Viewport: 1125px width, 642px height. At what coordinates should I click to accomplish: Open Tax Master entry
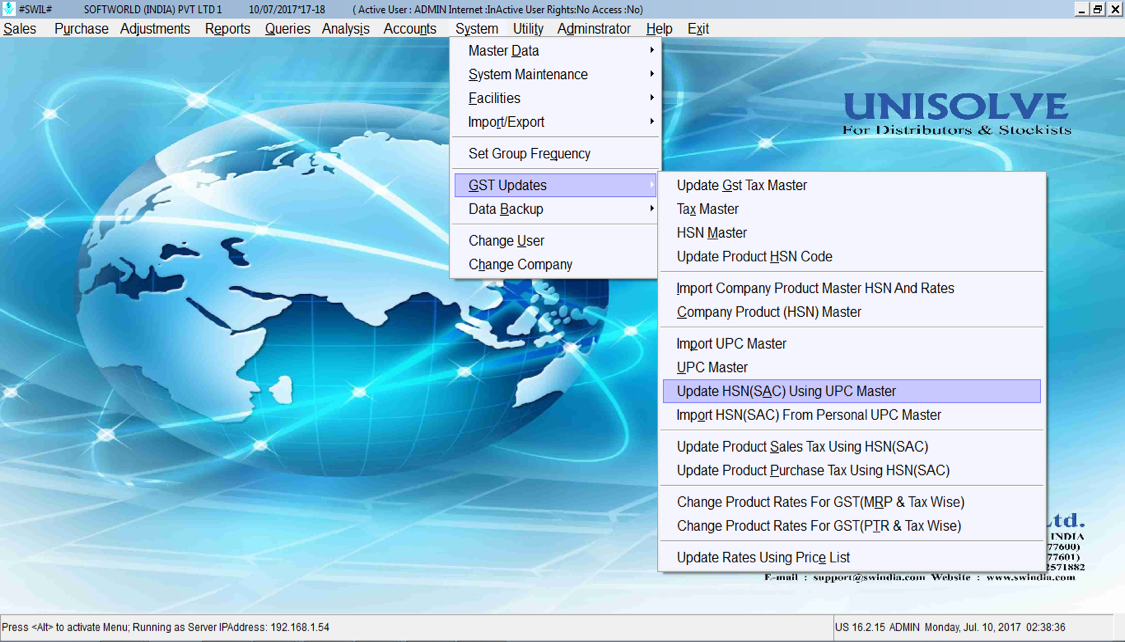(x=852, y=209)
